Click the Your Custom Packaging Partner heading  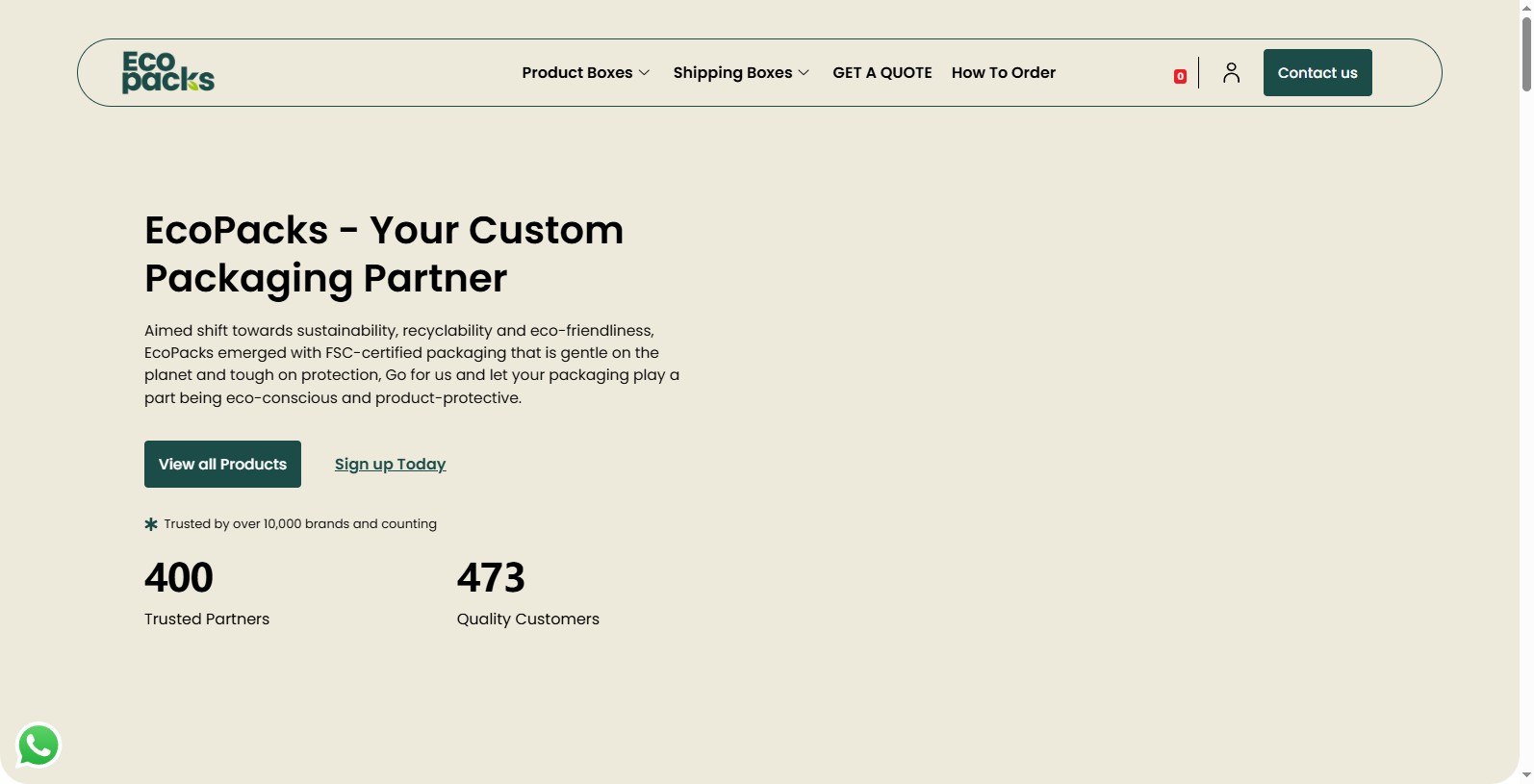(384, 254)
